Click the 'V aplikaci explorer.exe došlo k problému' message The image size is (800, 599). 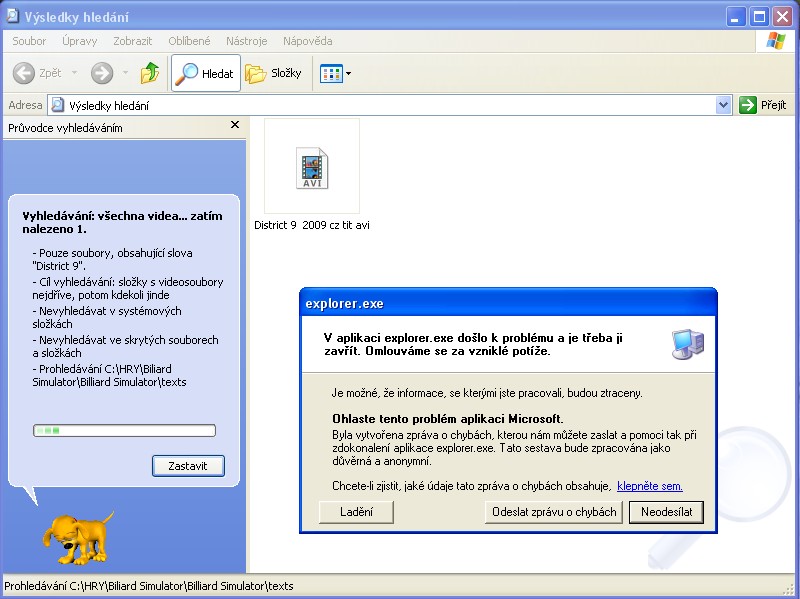473,344
